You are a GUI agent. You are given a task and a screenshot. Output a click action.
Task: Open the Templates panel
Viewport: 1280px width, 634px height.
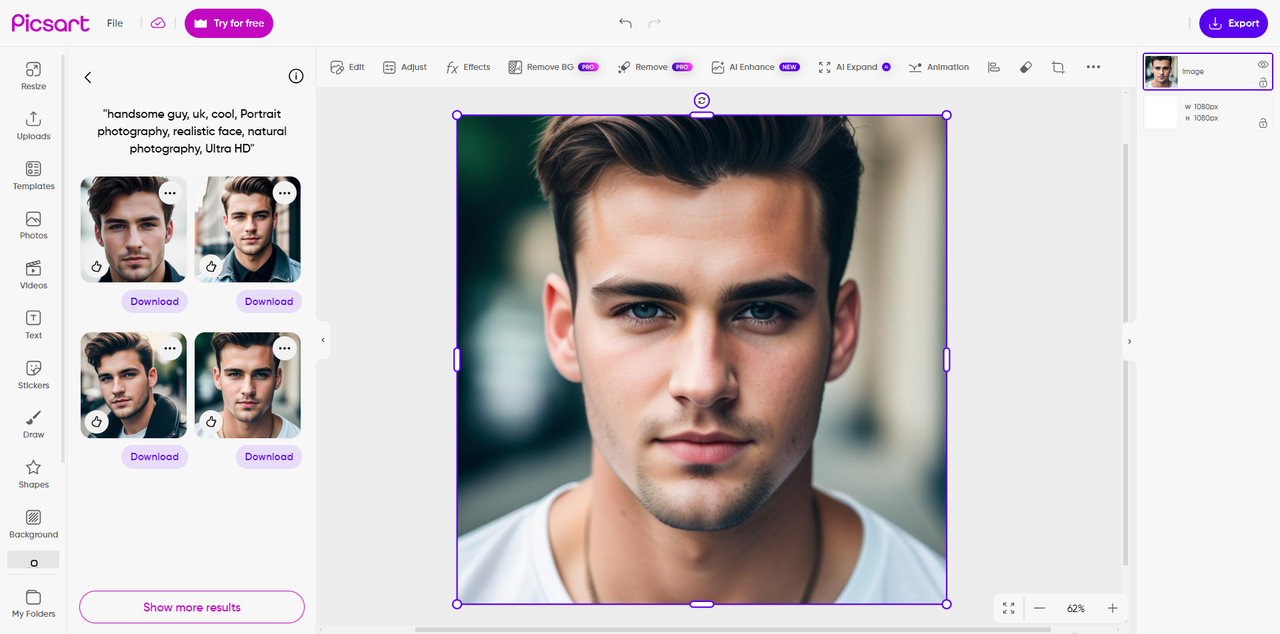click(33, 175)
